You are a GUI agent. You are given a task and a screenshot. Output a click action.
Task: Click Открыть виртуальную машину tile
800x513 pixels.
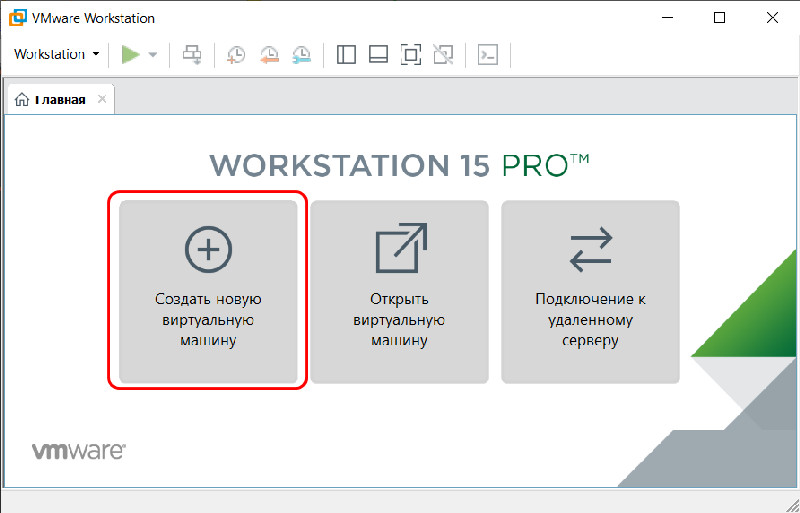coord(399,291)
